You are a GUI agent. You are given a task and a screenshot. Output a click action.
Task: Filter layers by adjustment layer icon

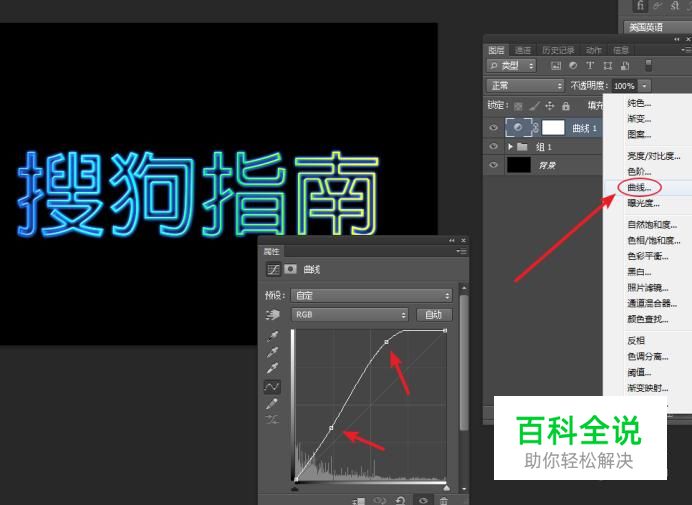click(573, 66)
